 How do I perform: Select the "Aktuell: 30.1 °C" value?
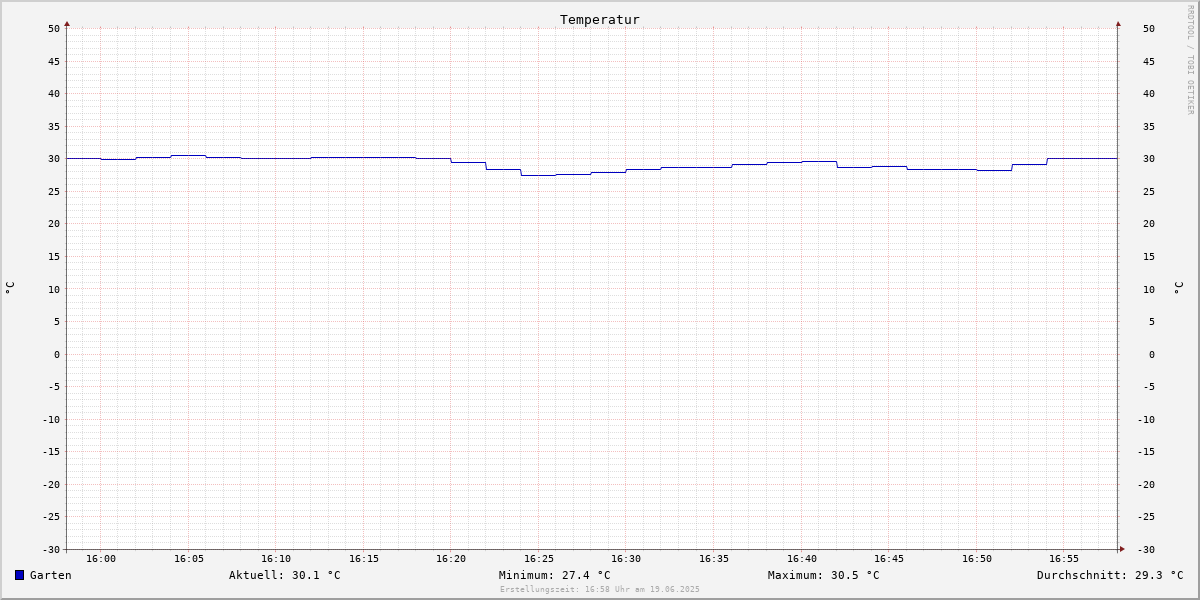tap(285, 575)
